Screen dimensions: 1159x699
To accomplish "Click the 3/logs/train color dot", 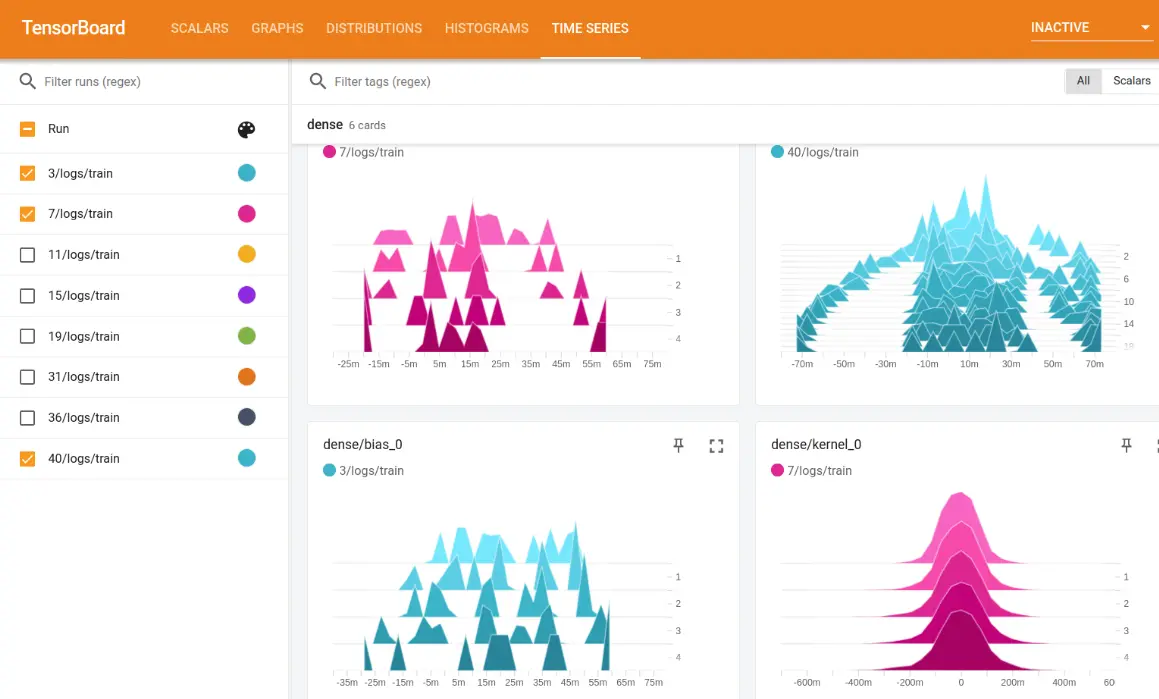I will click(x=246, y=172).
